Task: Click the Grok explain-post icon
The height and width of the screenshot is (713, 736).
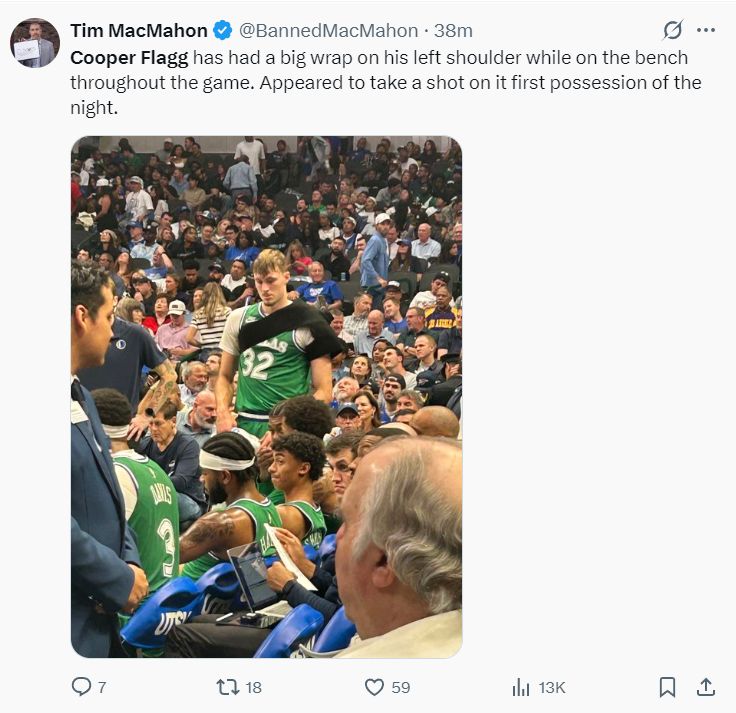Action: (x=673, y=31)
